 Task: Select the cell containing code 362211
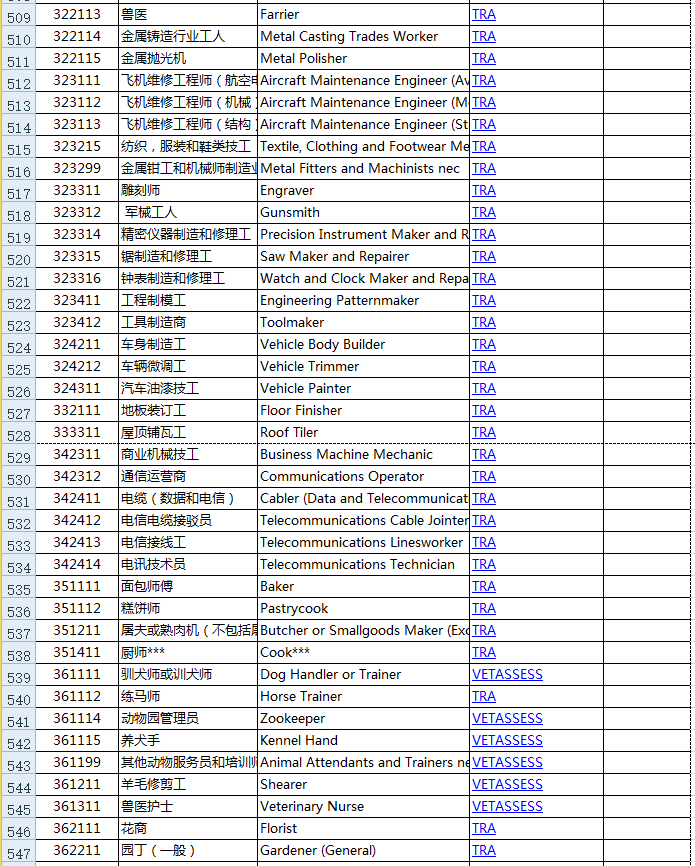77,851
